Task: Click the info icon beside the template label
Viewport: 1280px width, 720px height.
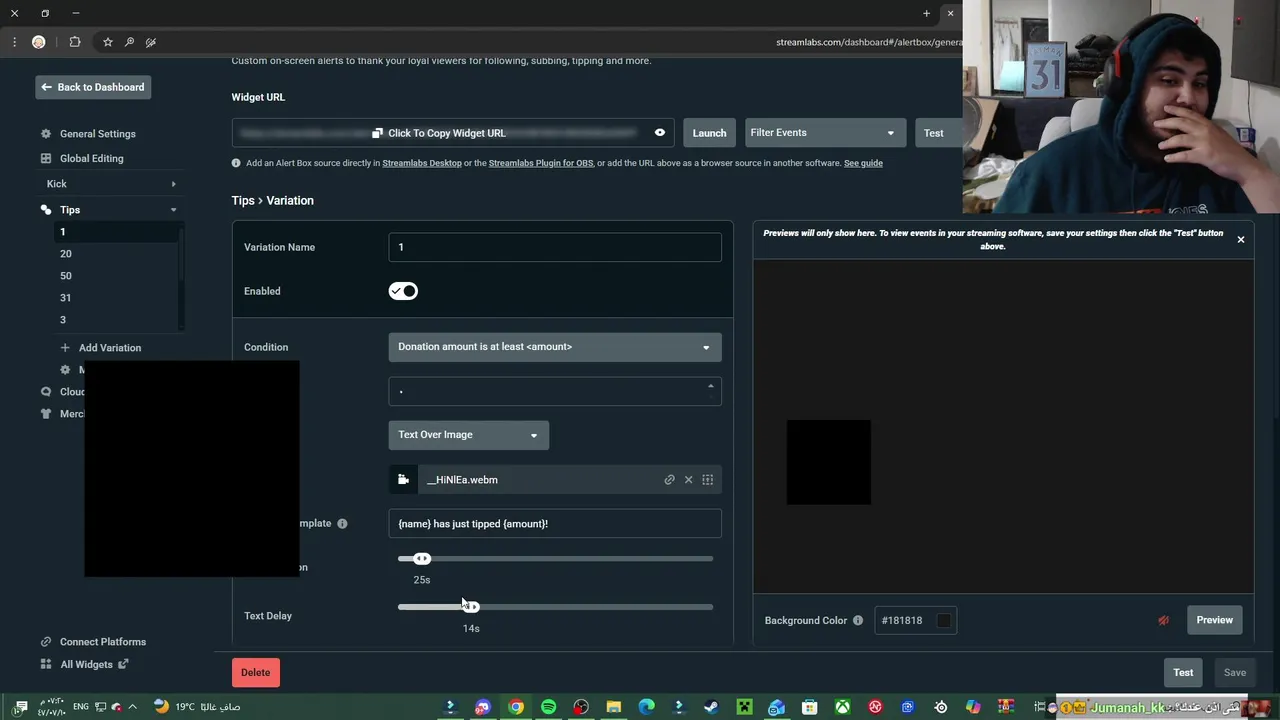Action: click(342, 524)
